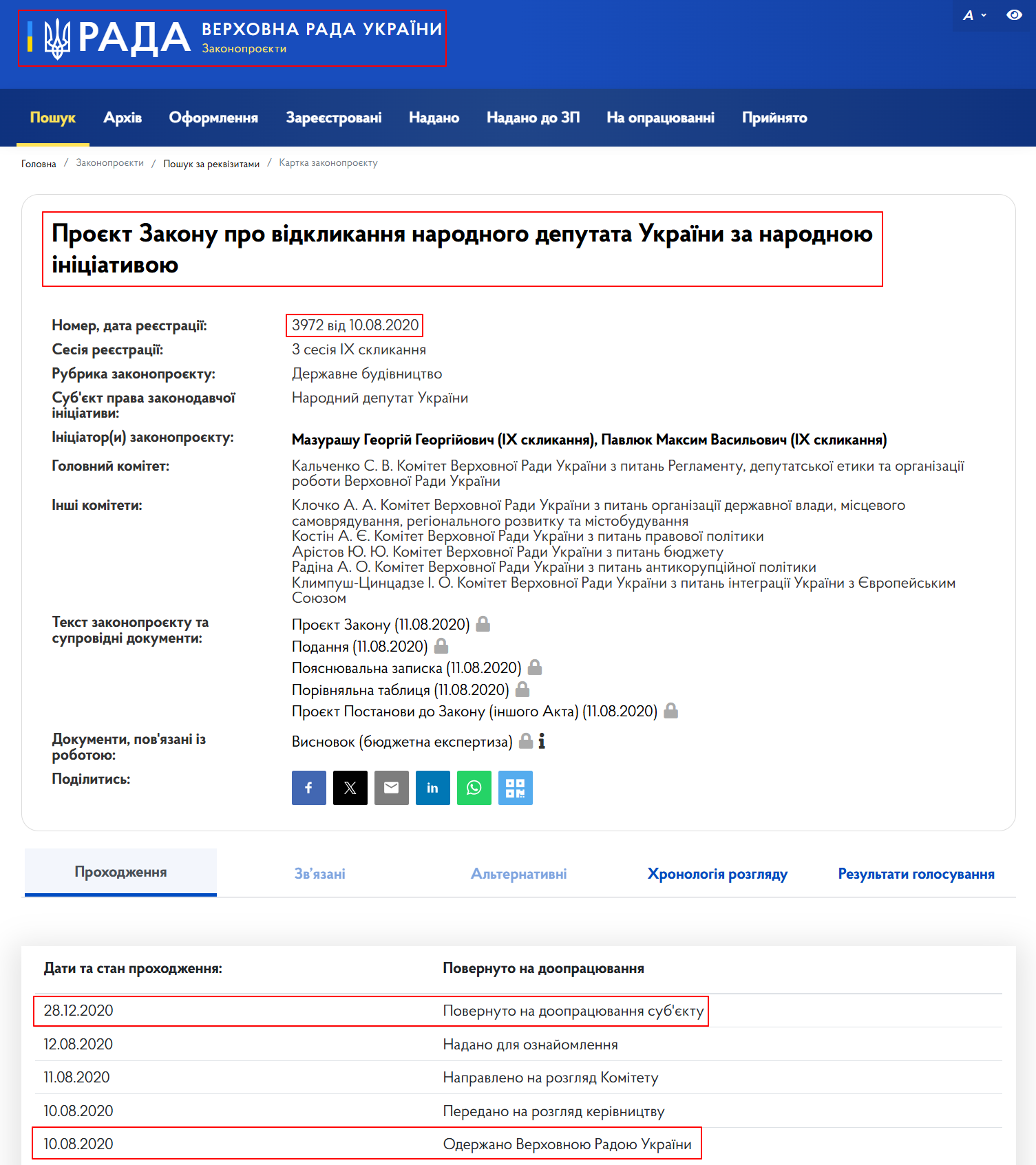Viewport: 1036px width, 1165px height.
Task: Open font size A dropdown
Action: [x=974, y=15]
